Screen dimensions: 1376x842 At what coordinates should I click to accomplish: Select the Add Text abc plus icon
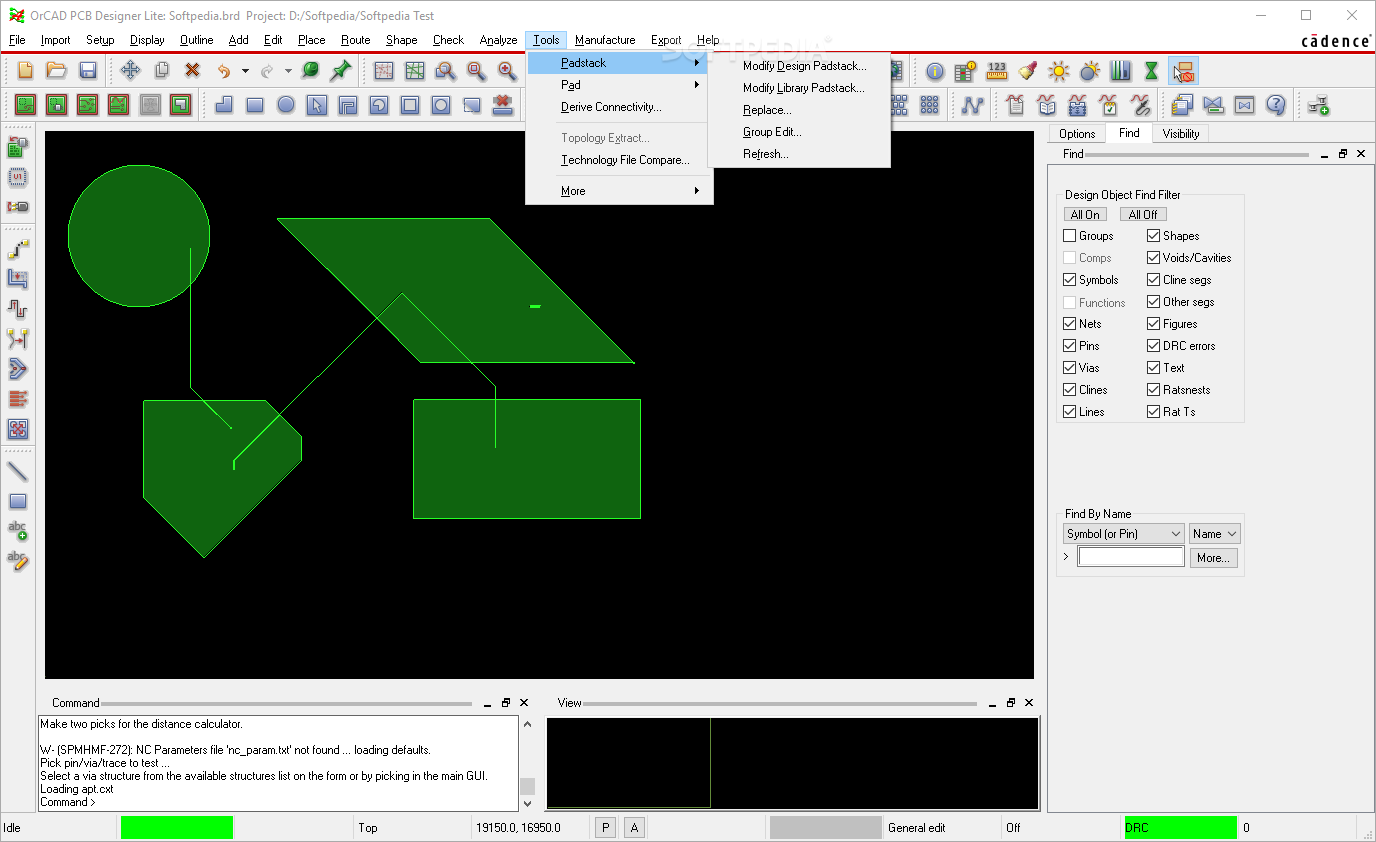tap(18, 531)
